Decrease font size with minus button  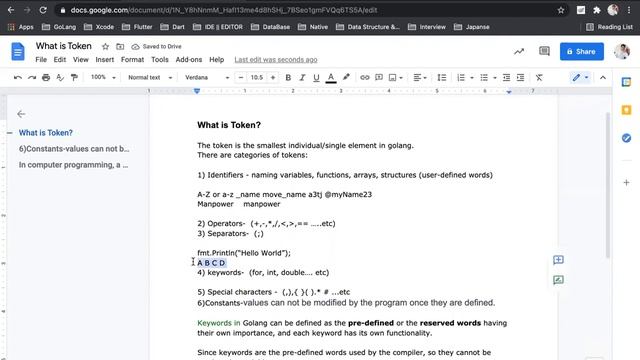[241, 78]
